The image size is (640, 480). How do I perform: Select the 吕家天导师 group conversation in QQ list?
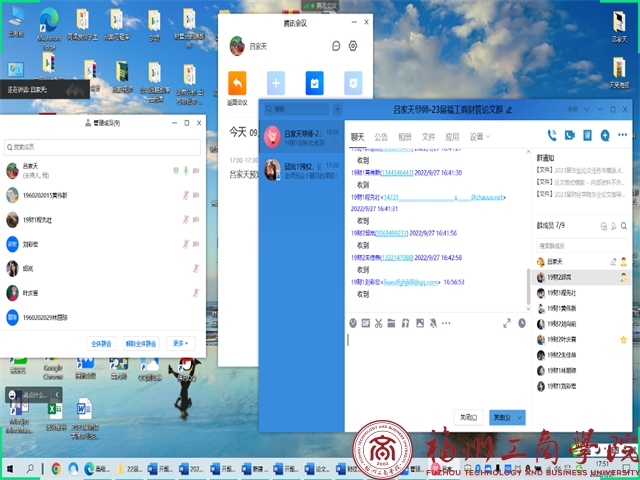click(301, 137)
